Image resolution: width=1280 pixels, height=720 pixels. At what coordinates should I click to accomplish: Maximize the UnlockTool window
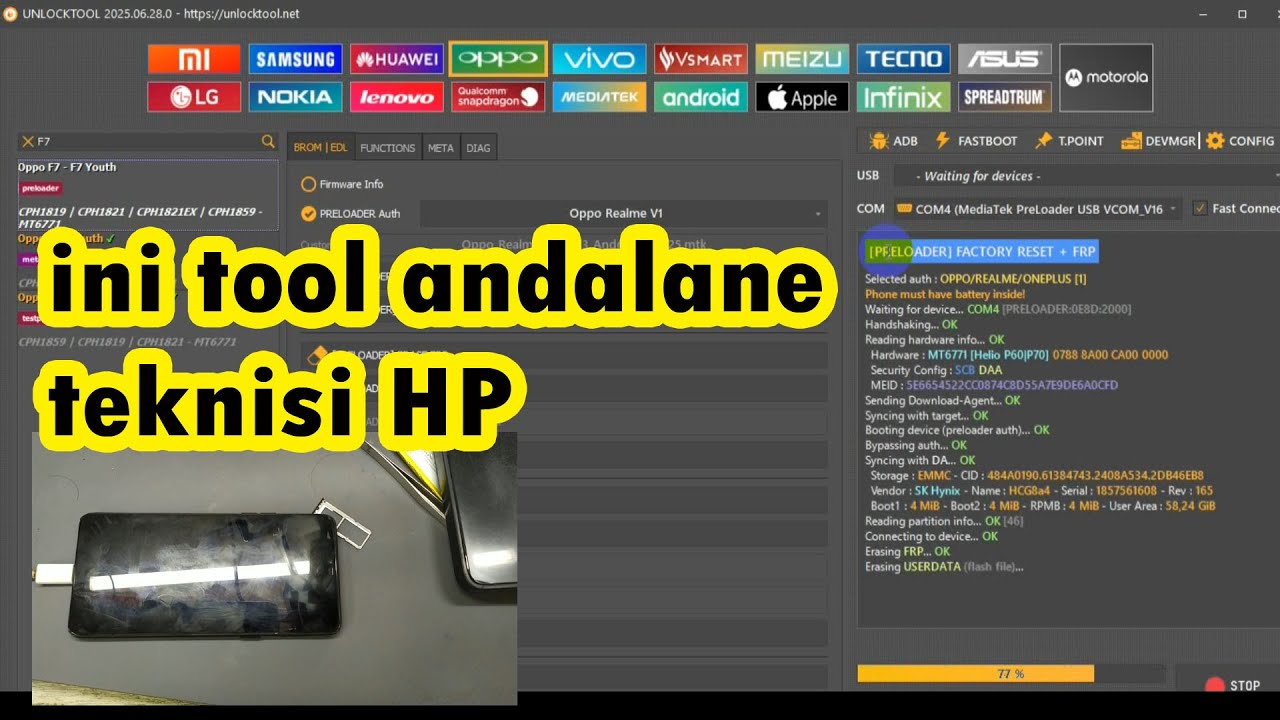(1242, 14)
